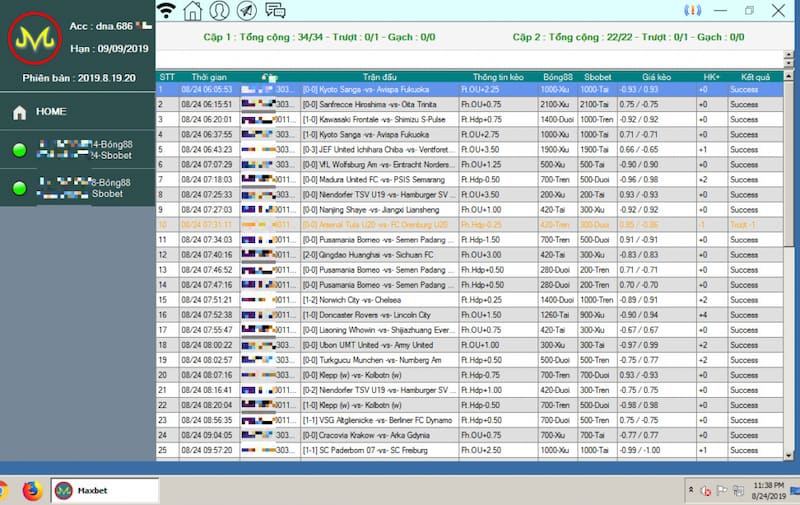Click the Wi-Fi connection status icon
800x505 pixels.
point(167,11)
